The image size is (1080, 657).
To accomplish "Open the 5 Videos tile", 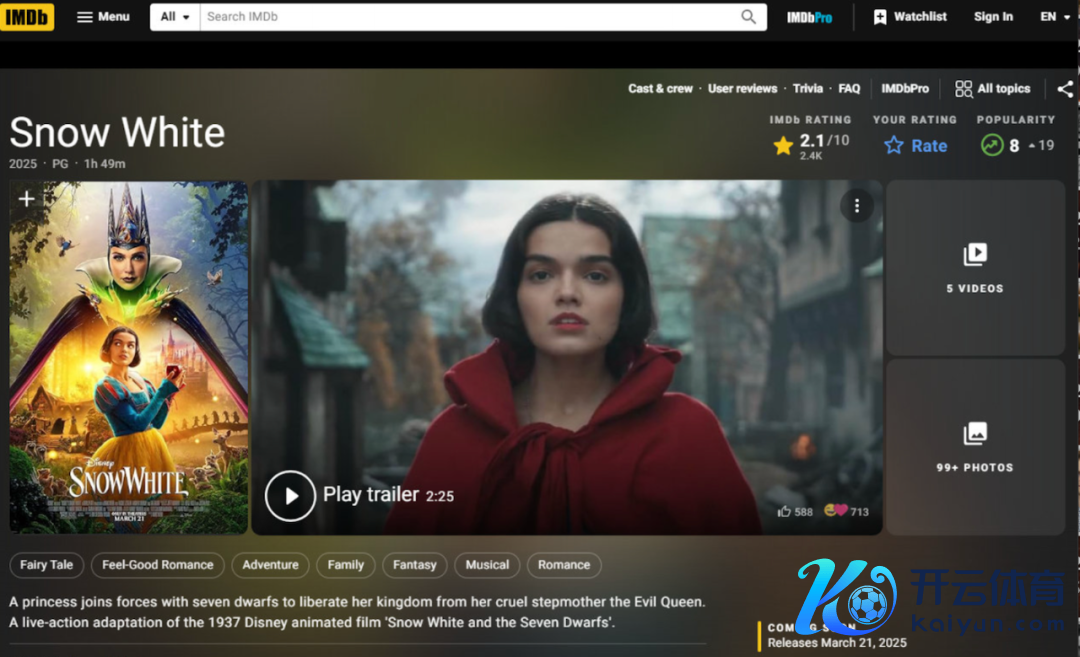I will [x=974, y=268].
